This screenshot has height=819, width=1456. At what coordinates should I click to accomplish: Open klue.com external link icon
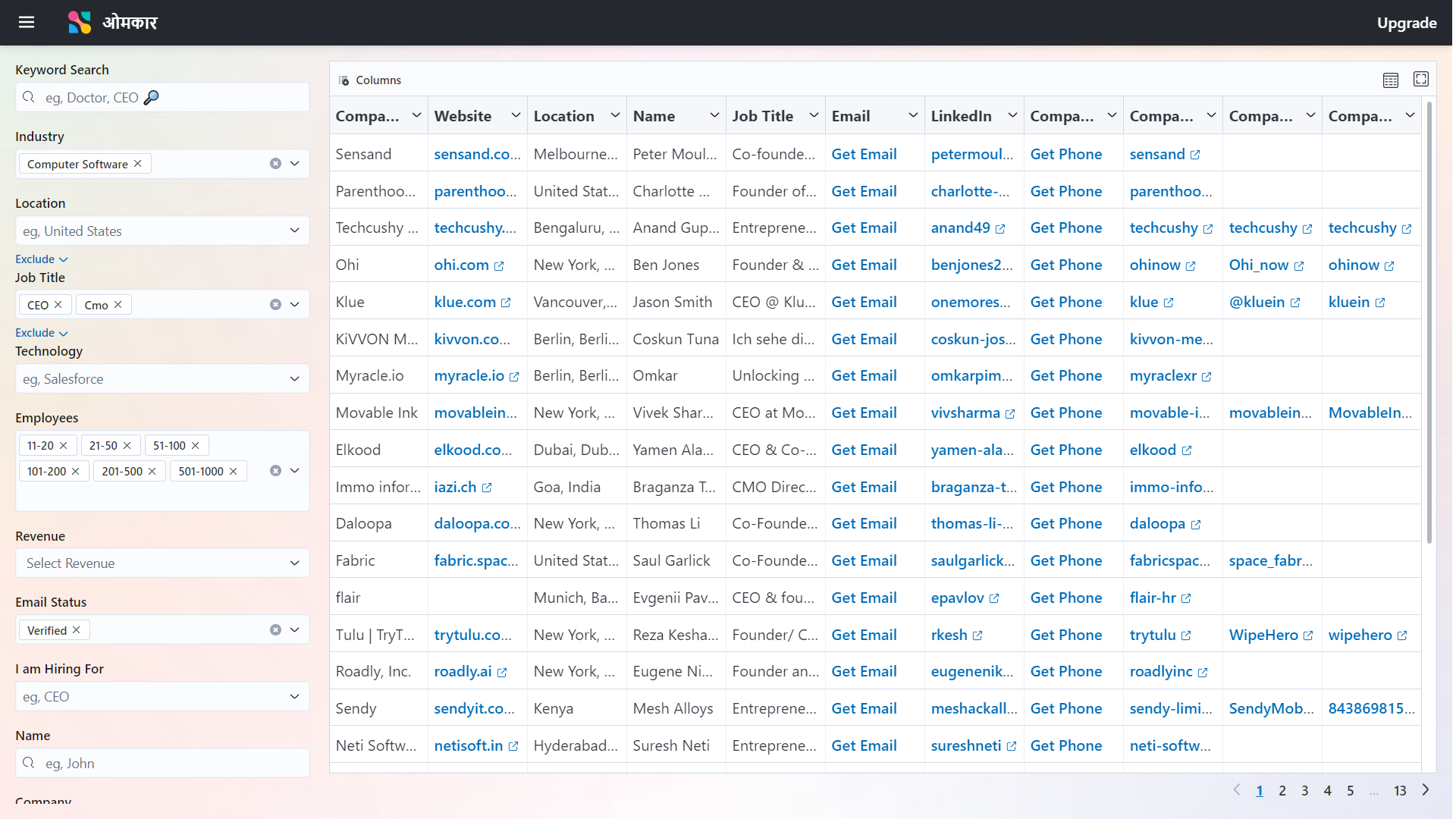click(x=506, y=303)
